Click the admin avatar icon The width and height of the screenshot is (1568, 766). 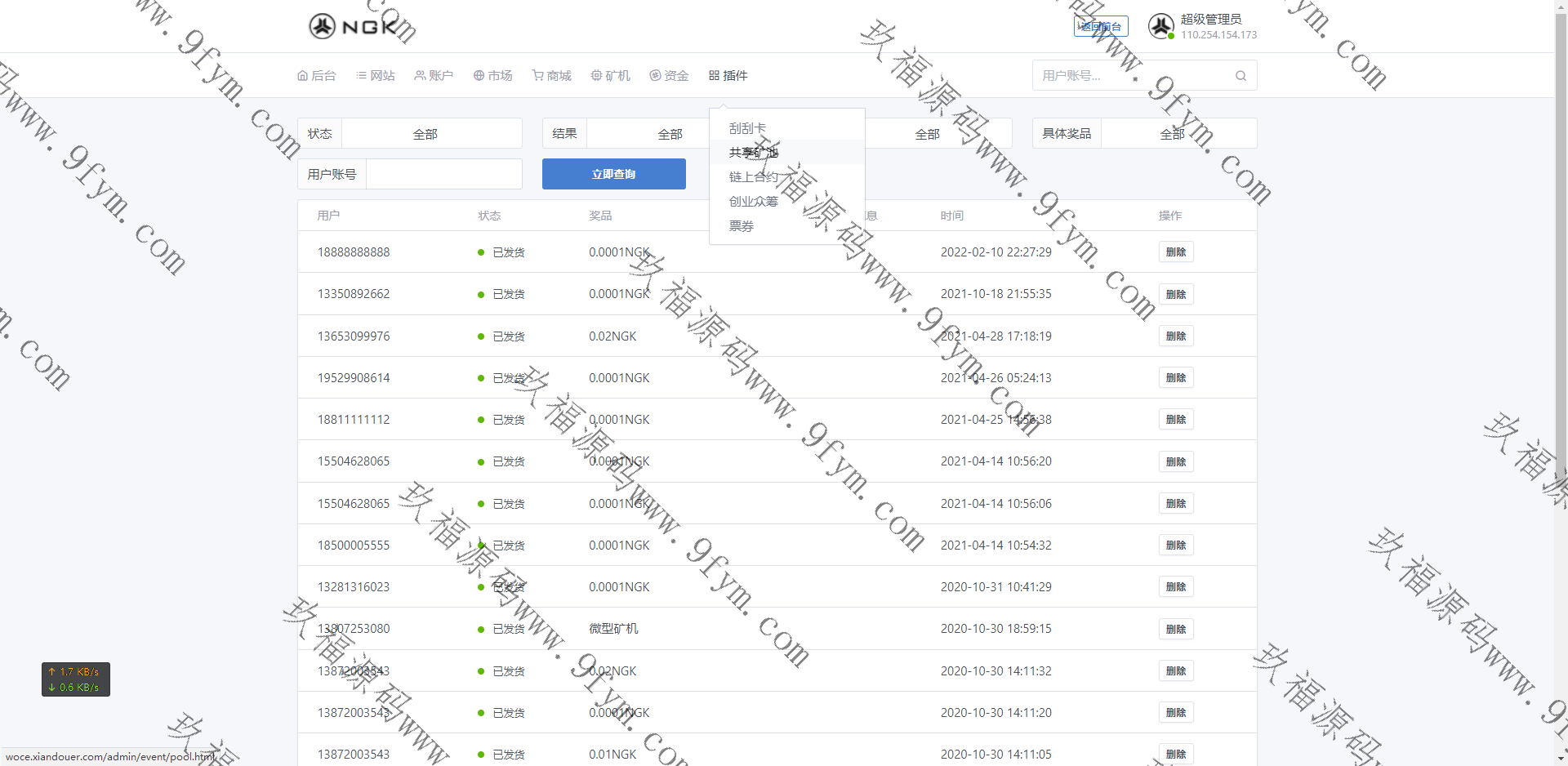pyautogui.click(x=1160, y=26)
